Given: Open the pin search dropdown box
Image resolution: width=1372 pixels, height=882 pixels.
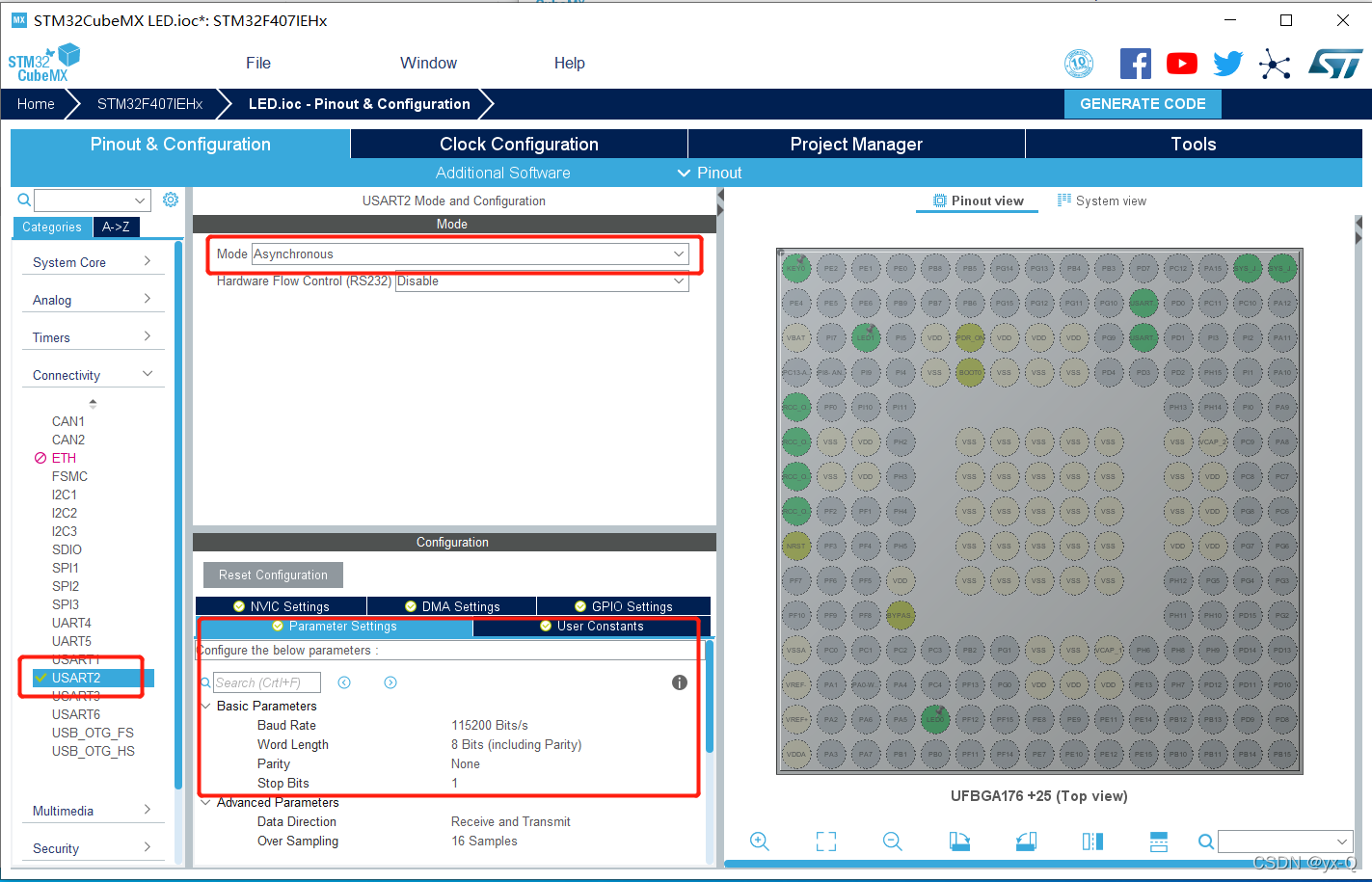Looking at the screenshot, I should pyautogui.click(x=1285, y=842).
